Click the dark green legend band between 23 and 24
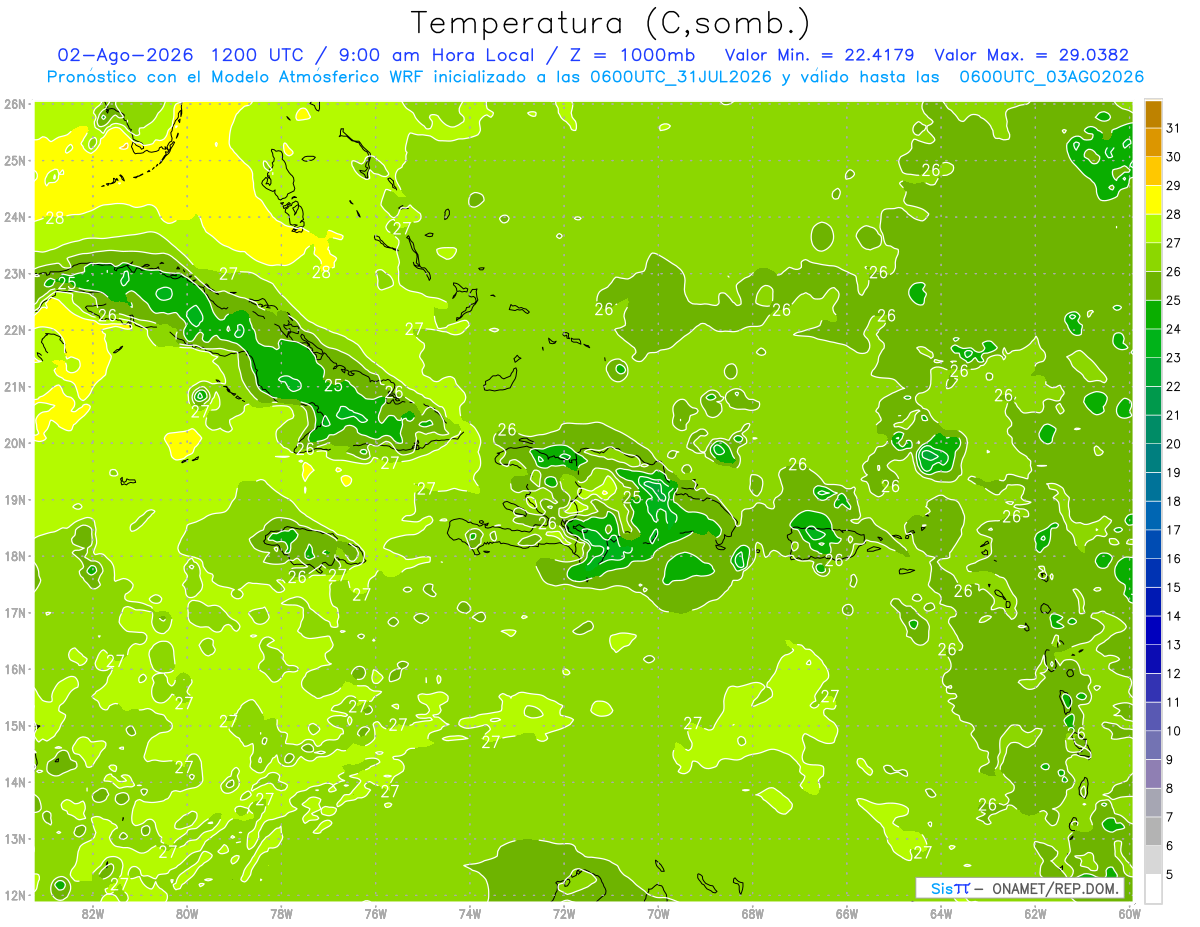 pos(1154,343)
